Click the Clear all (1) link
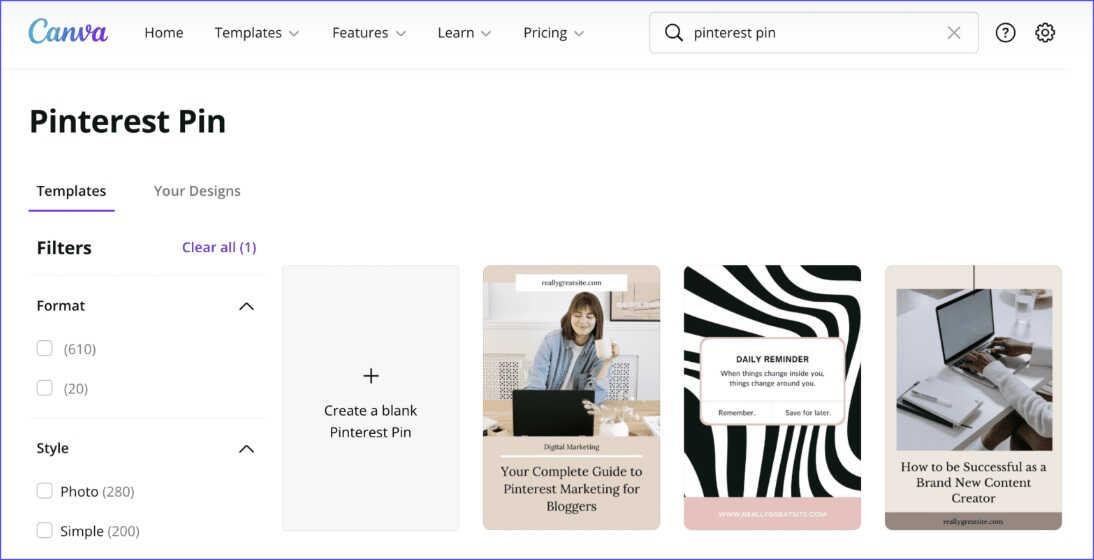 coord(219,248)
